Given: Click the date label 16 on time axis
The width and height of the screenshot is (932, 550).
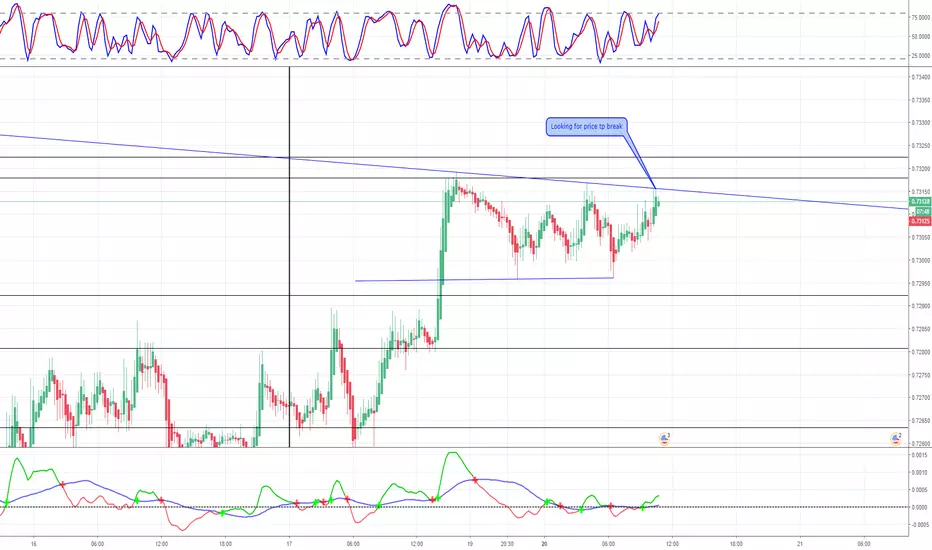Looking at the screenshot, I should coord(34,543).
